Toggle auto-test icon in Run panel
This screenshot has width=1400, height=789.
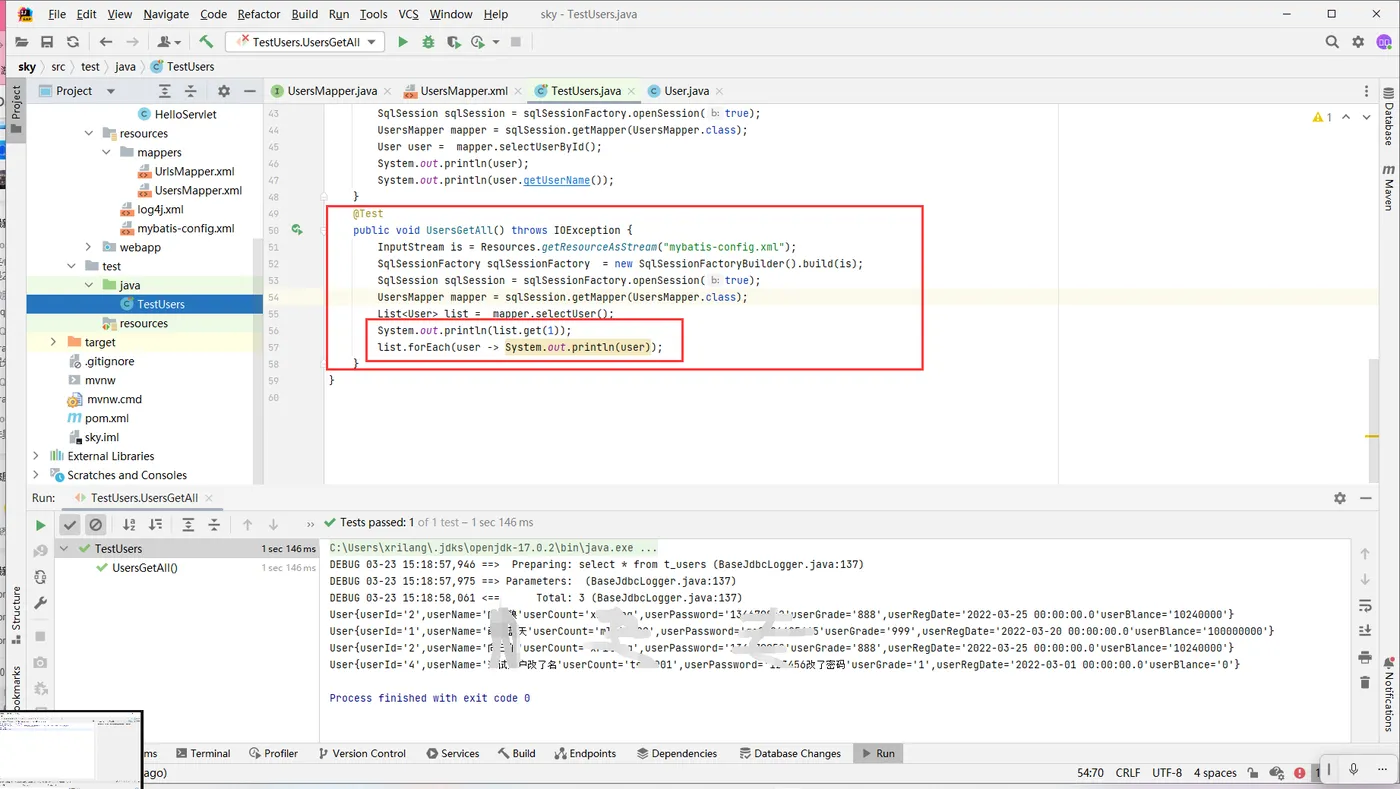click(40, 577)
